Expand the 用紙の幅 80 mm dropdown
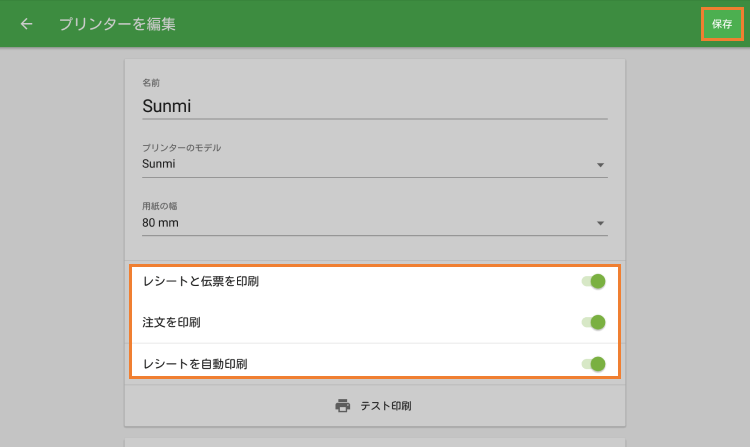750x447 pixels. (370, 223)
